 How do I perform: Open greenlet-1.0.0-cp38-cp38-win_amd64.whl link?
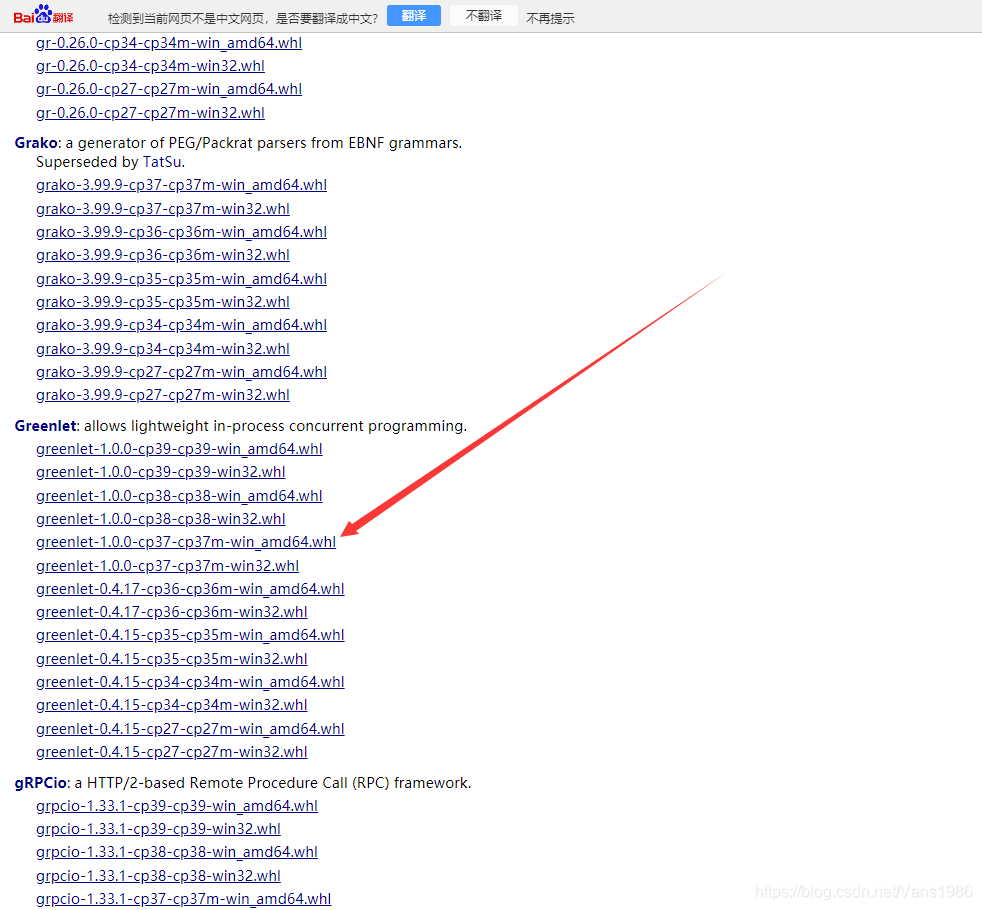(179, 497)
